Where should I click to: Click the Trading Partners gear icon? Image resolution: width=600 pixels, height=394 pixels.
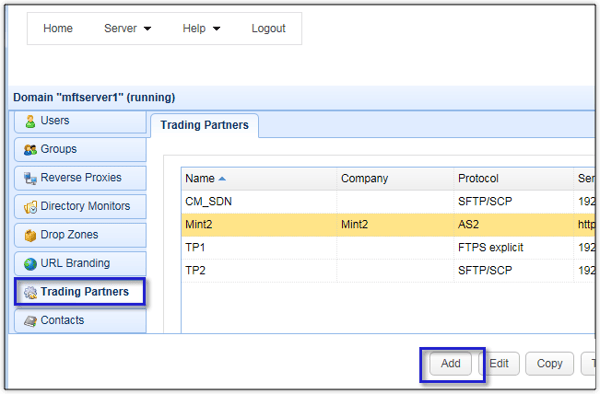click(x=30, y=292)
